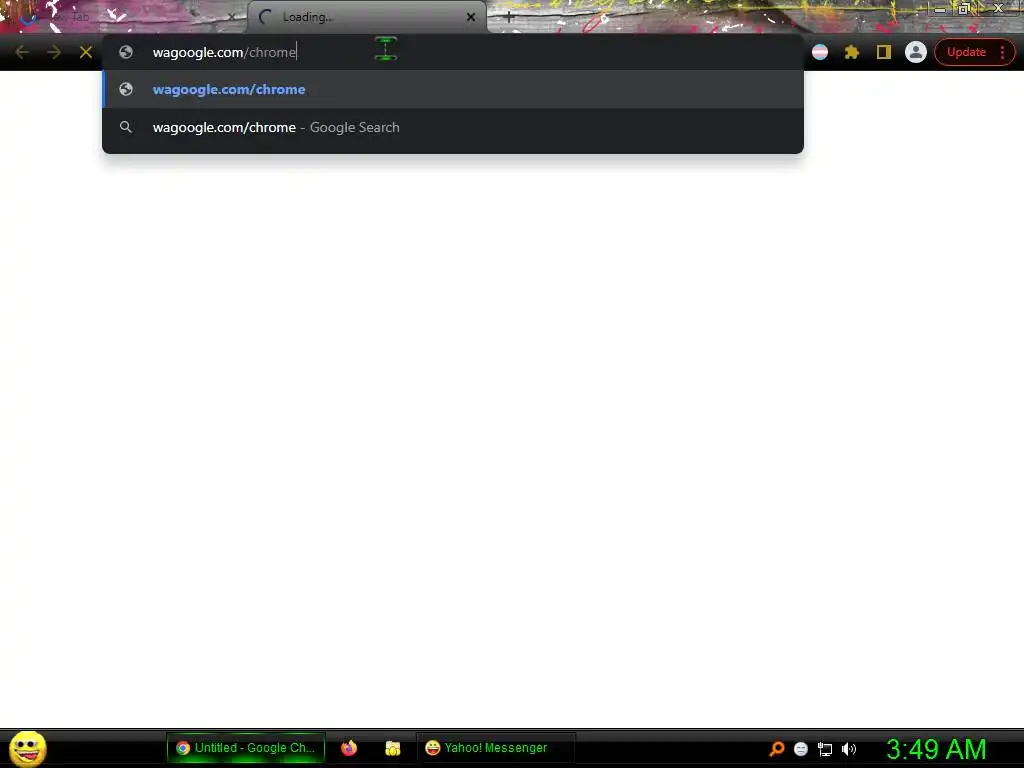Open the striped round extension icon
Image resolution: width=1024 pixels, height=768 pixels.
(820, 52)
